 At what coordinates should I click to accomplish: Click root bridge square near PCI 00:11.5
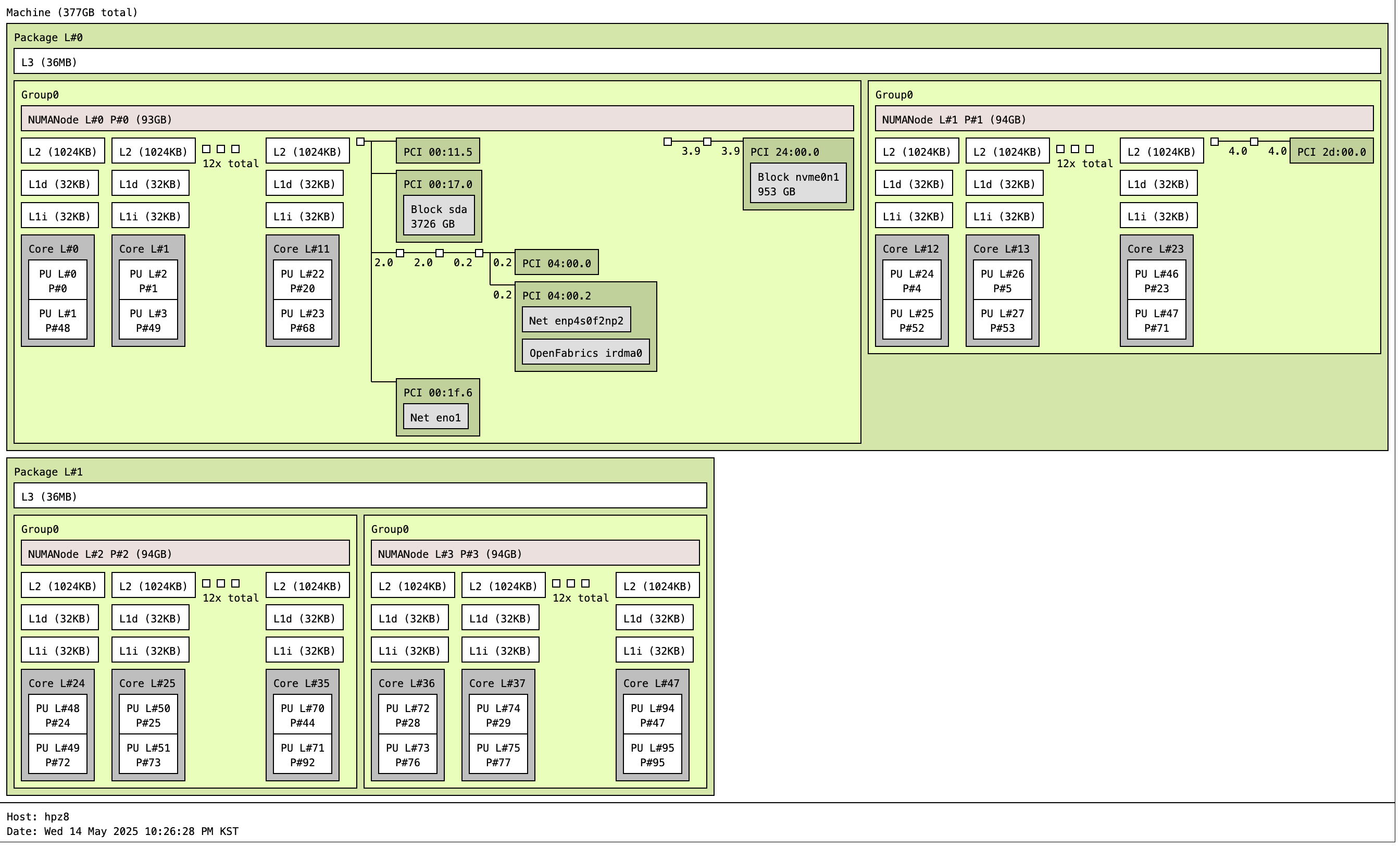click(x=361, y=142)
